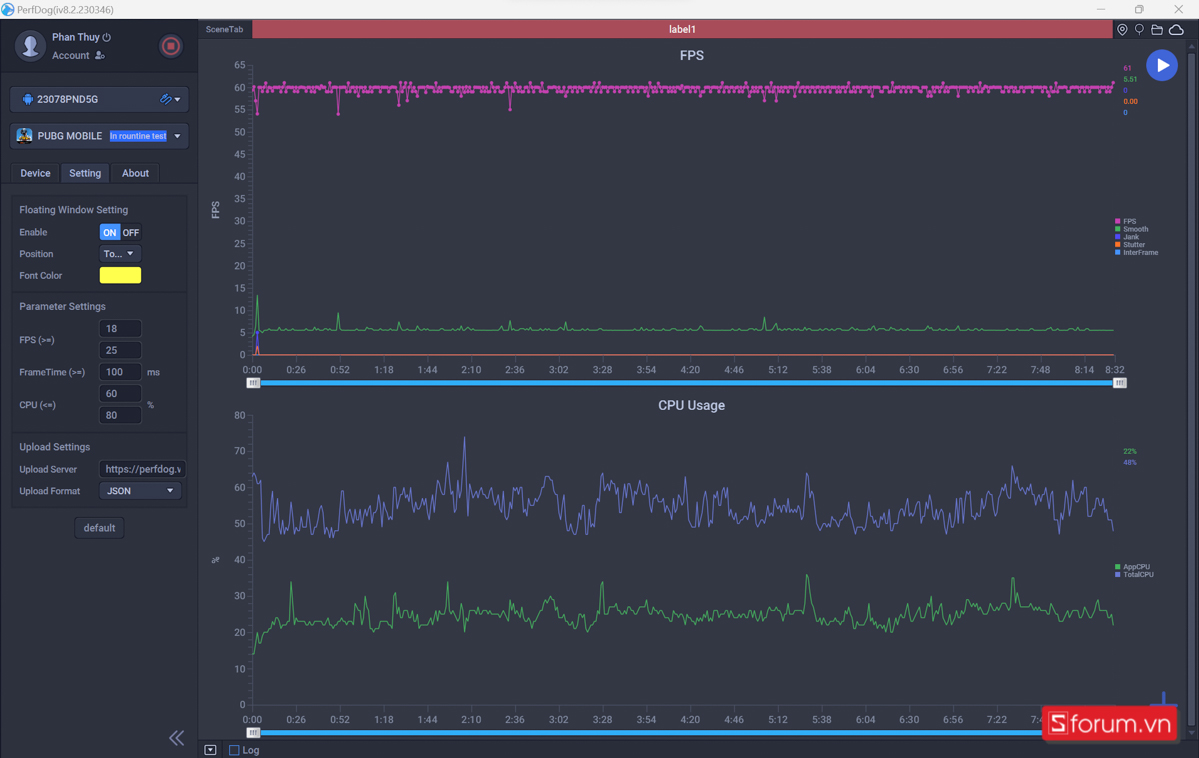Open the floating window Position dropdown
This screenshot has height=758, width=1199.
click(x=120, y=254)
